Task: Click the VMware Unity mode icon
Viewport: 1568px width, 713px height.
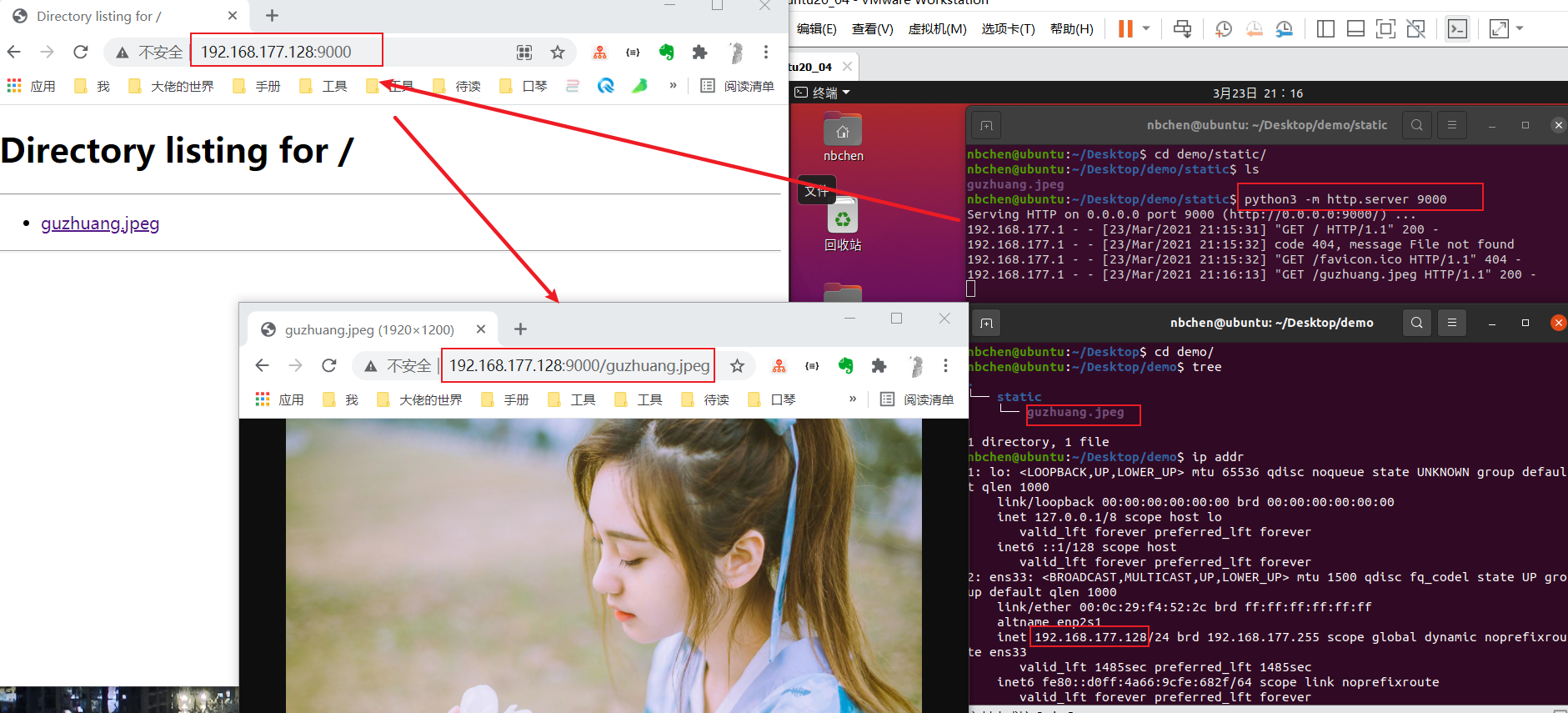Action: [1415, 29]
